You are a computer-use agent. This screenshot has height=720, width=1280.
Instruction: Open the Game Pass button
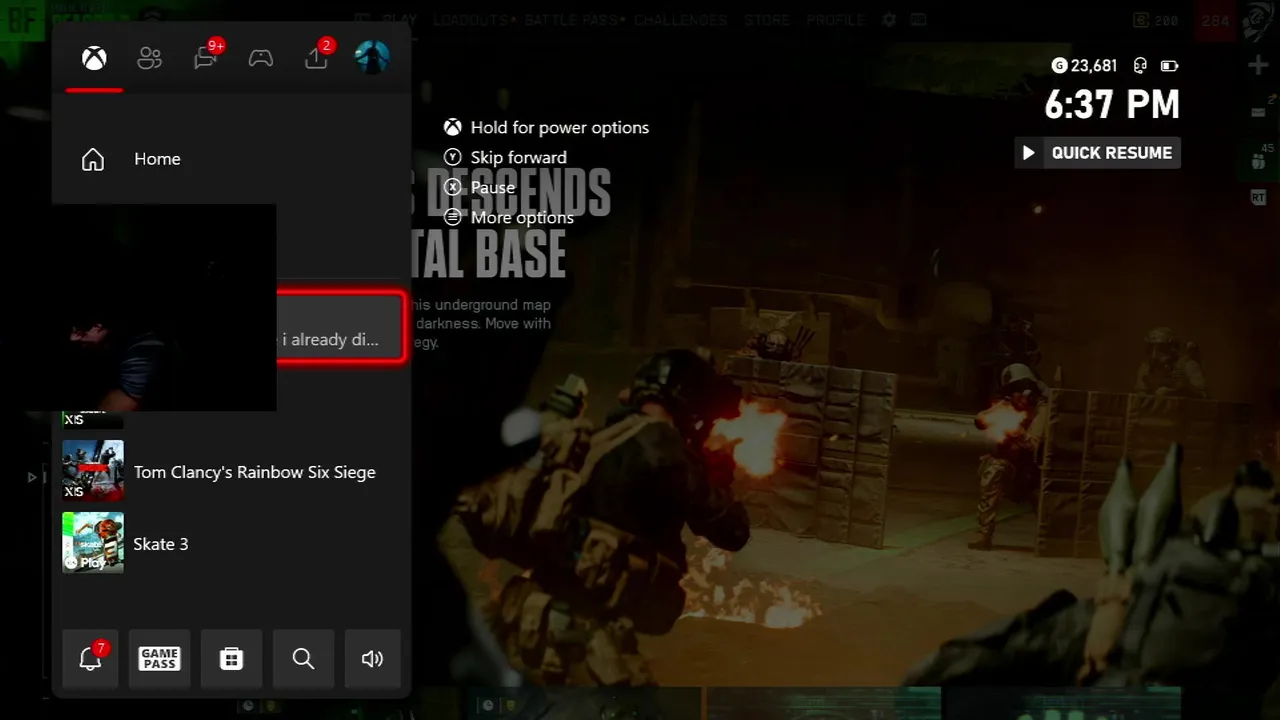(x=160, y=658)
